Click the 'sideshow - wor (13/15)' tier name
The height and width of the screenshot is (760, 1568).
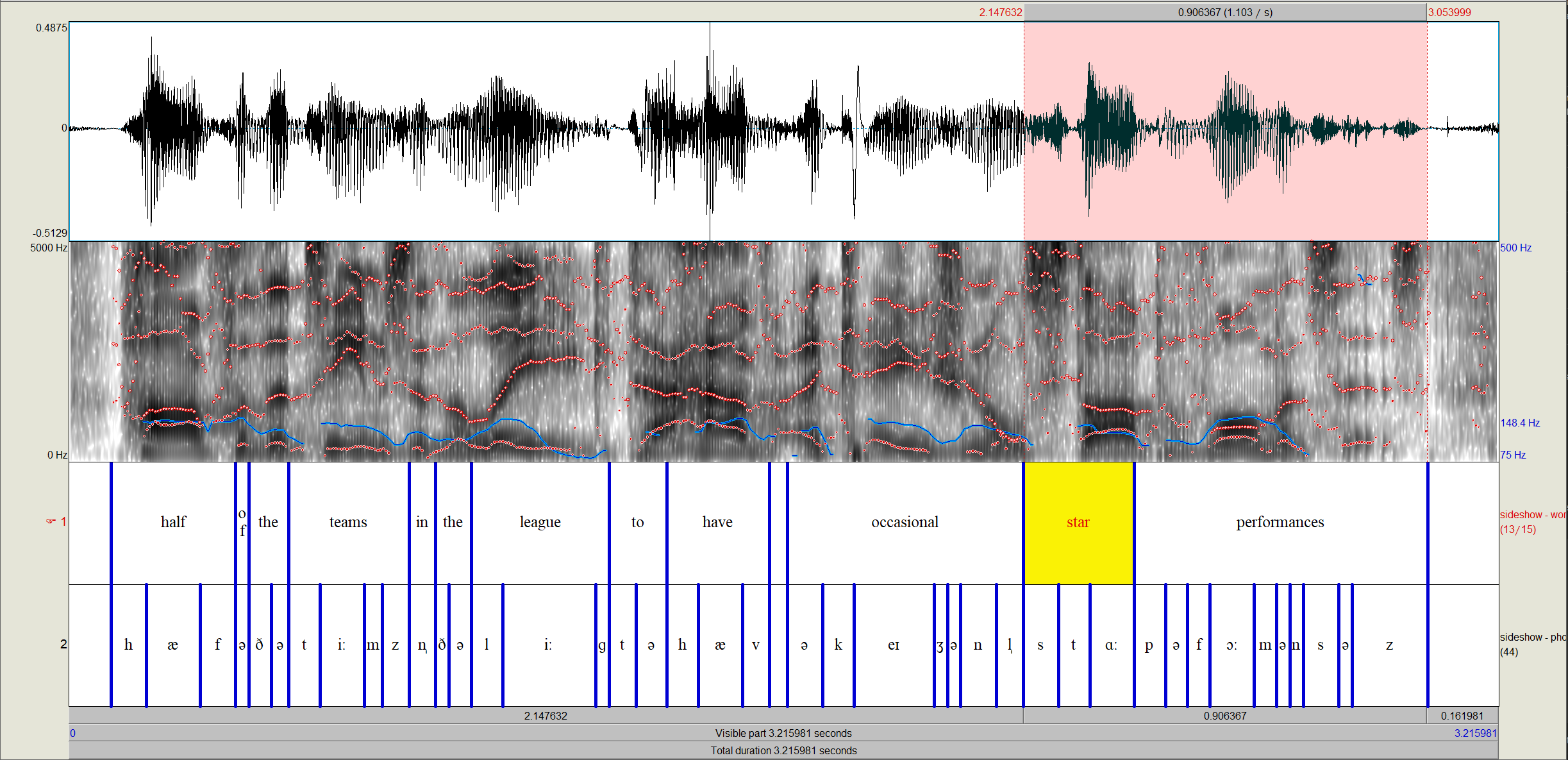pos(1532,522)
